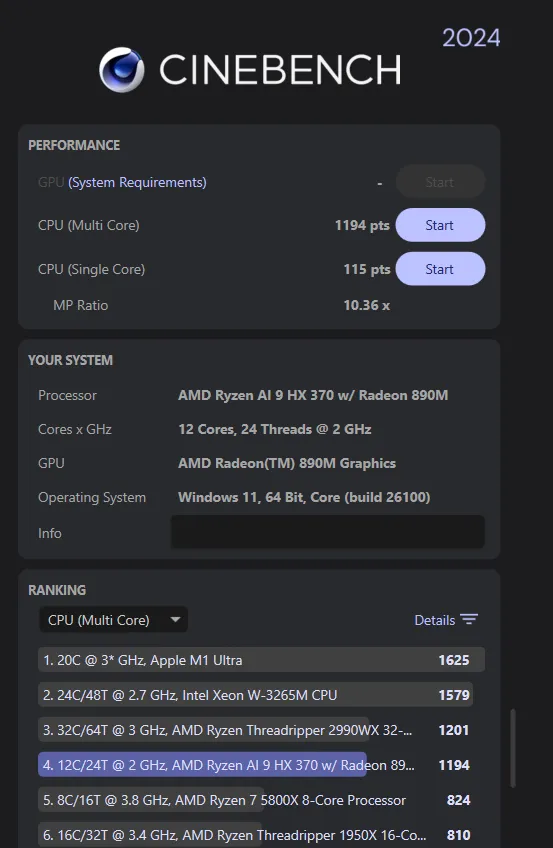This screenshot has width=553, height=848.
Task: Select highlighted Ryzen AI 9 HX 370 entry
Action: coord(261,765)
